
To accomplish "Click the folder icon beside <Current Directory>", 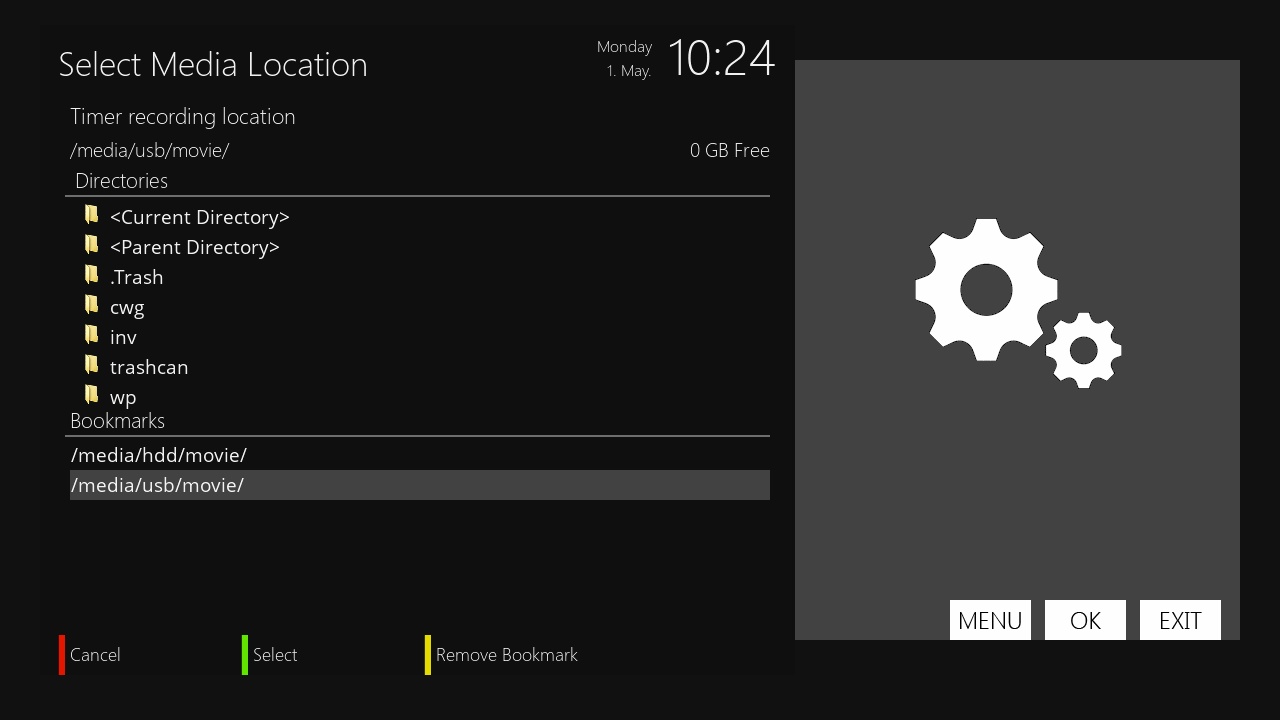I will point(91,214).
